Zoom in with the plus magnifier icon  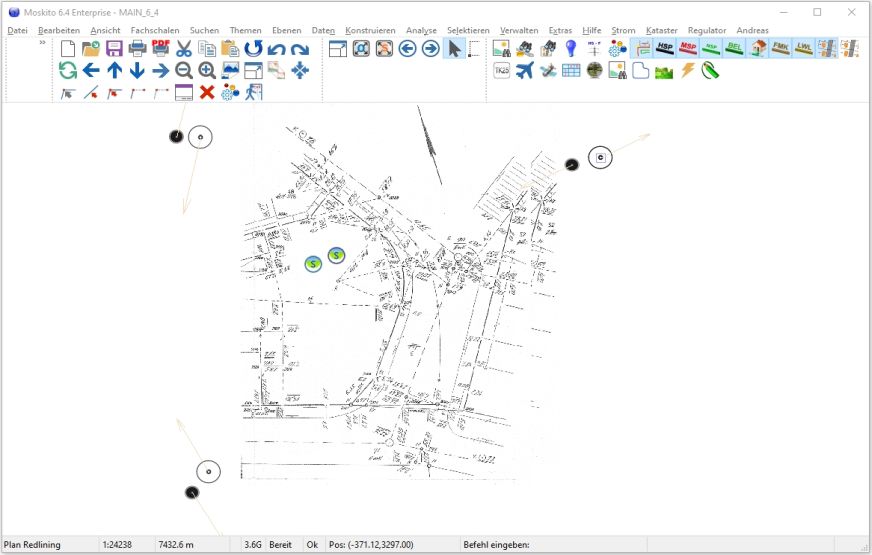pyautogui.click(x=207, y=70)
